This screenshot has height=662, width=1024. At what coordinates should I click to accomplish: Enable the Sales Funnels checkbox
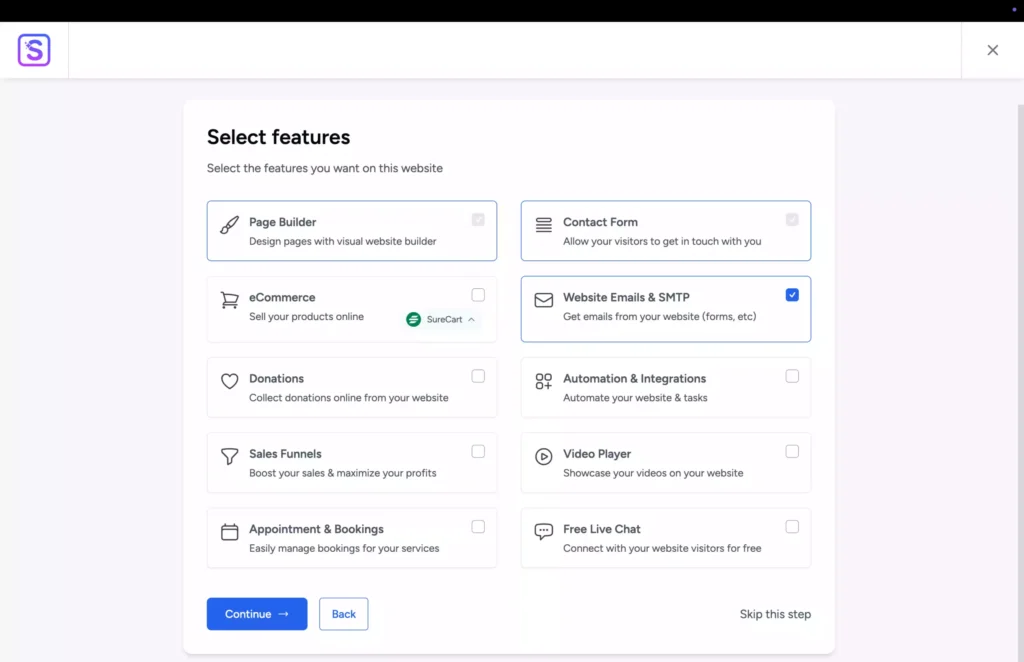pos(478,451)
